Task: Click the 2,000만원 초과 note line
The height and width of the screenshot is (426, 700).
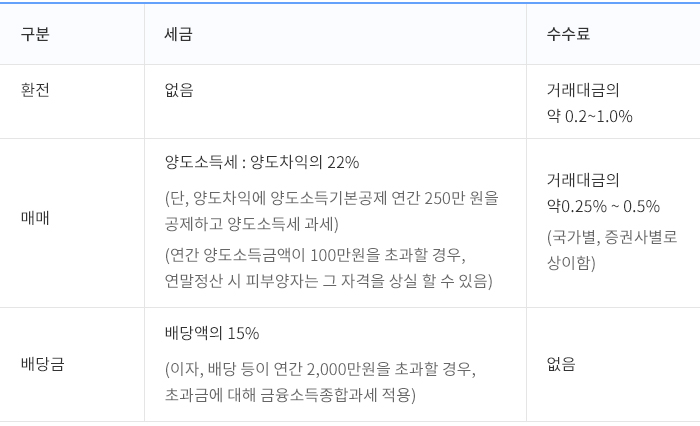Action: (x=320, y=369)
